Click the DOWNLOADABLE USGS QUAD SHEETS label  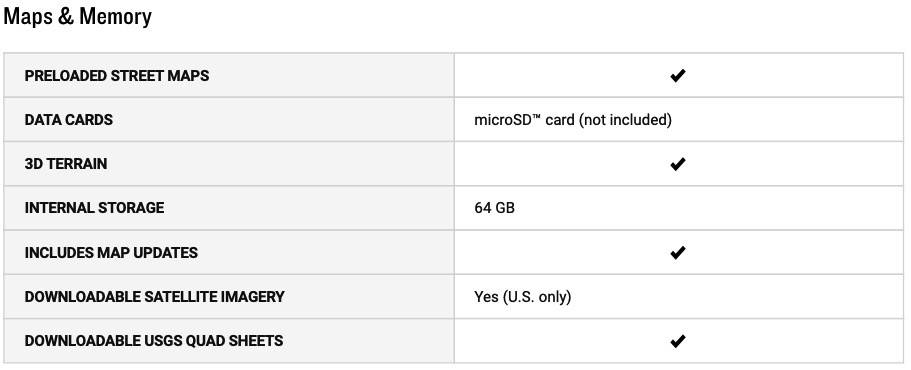tap(154, 341)
